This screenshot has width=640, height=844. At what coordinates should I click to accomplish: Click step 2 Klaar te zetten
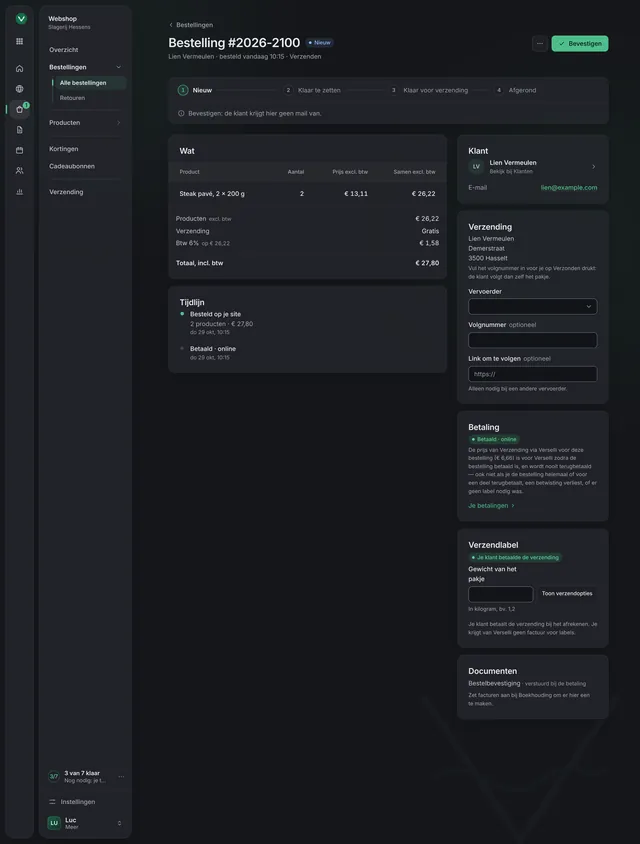[x=312, y=90]
